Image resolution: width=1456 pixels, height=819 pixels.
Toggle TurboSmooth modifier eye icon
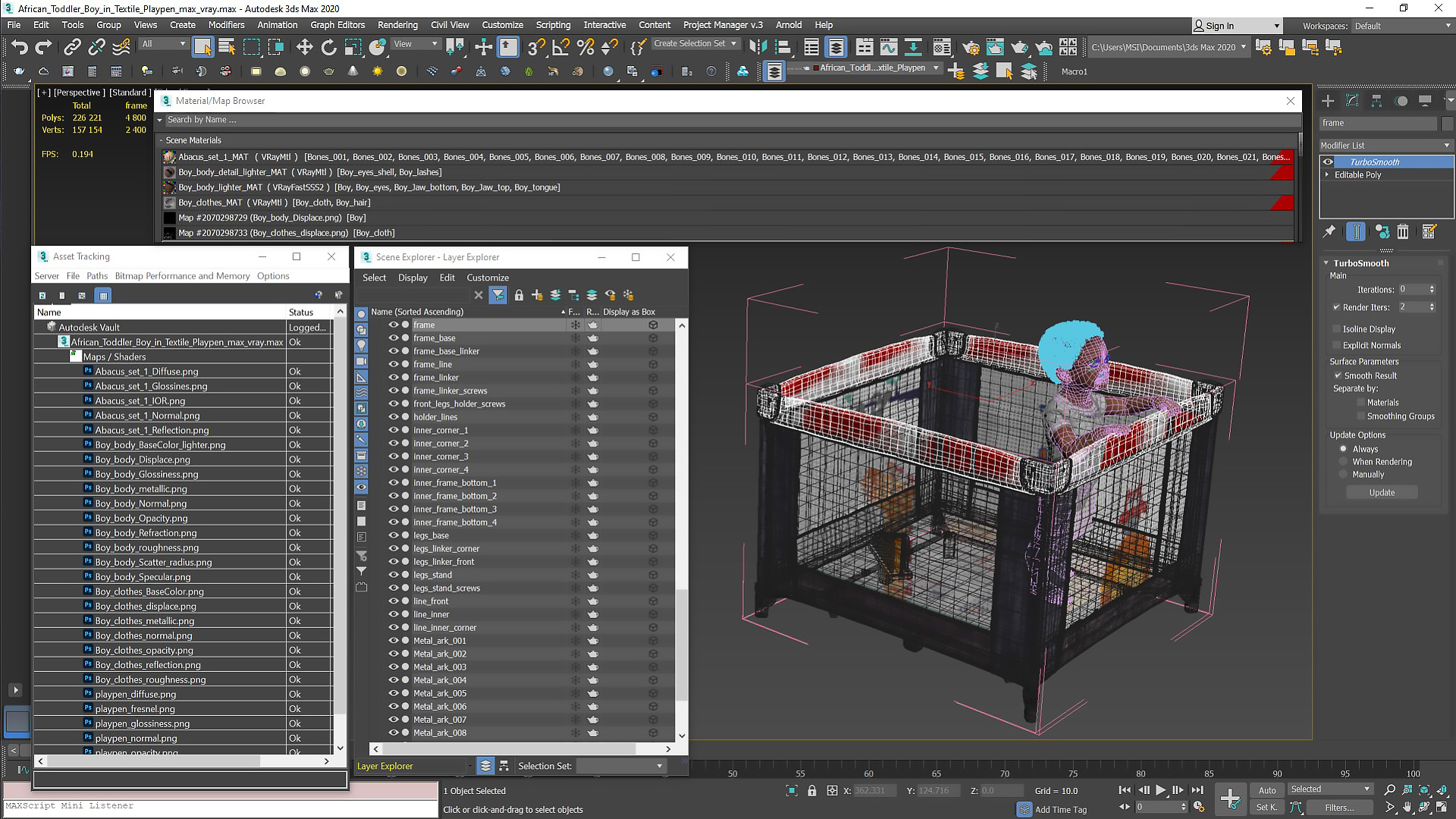coord(1328,162)
